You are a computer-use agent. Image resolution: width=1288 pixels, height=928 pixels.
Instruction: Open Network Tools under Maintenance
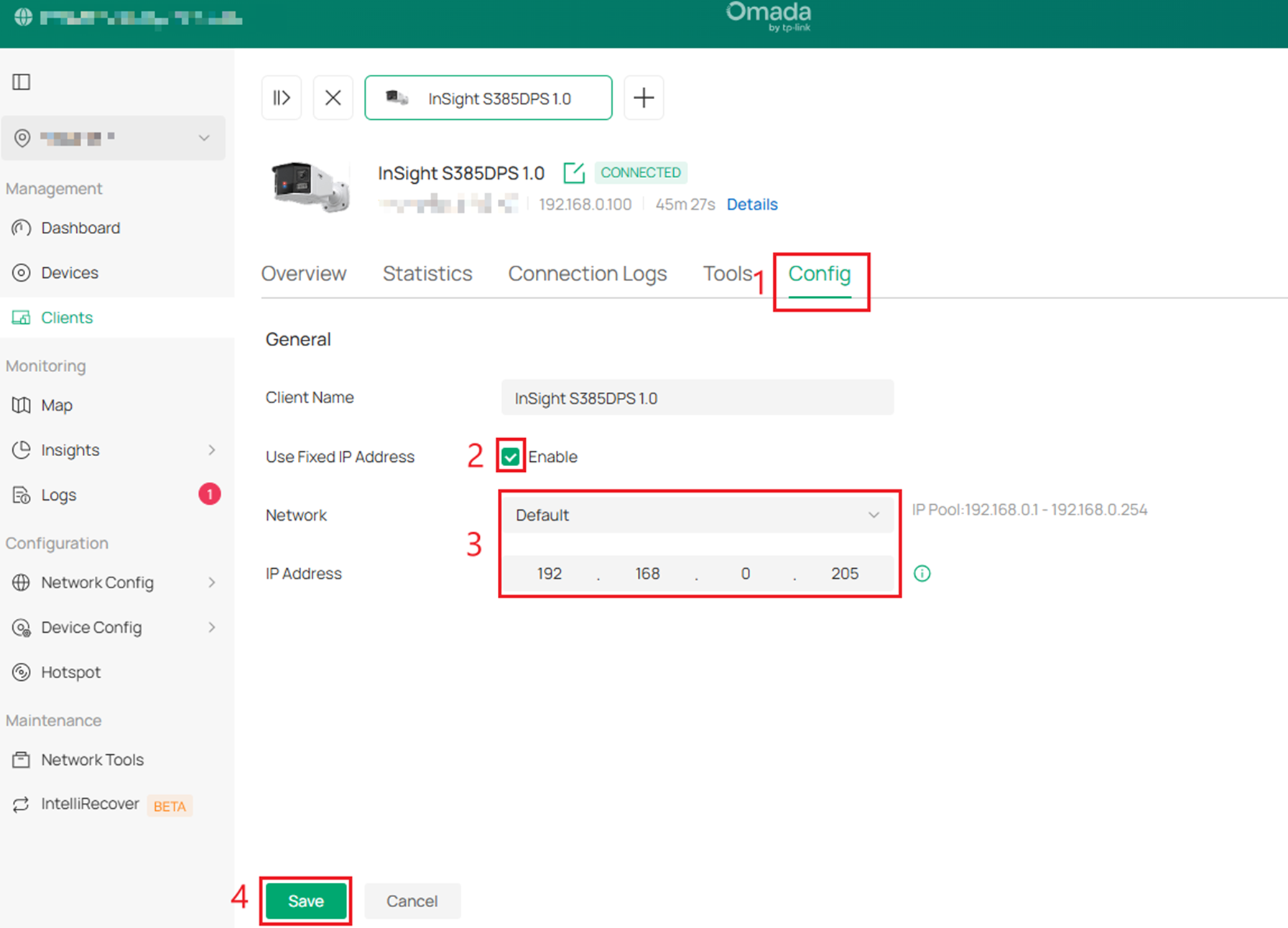pyautogui.click(x=91, y=759)
